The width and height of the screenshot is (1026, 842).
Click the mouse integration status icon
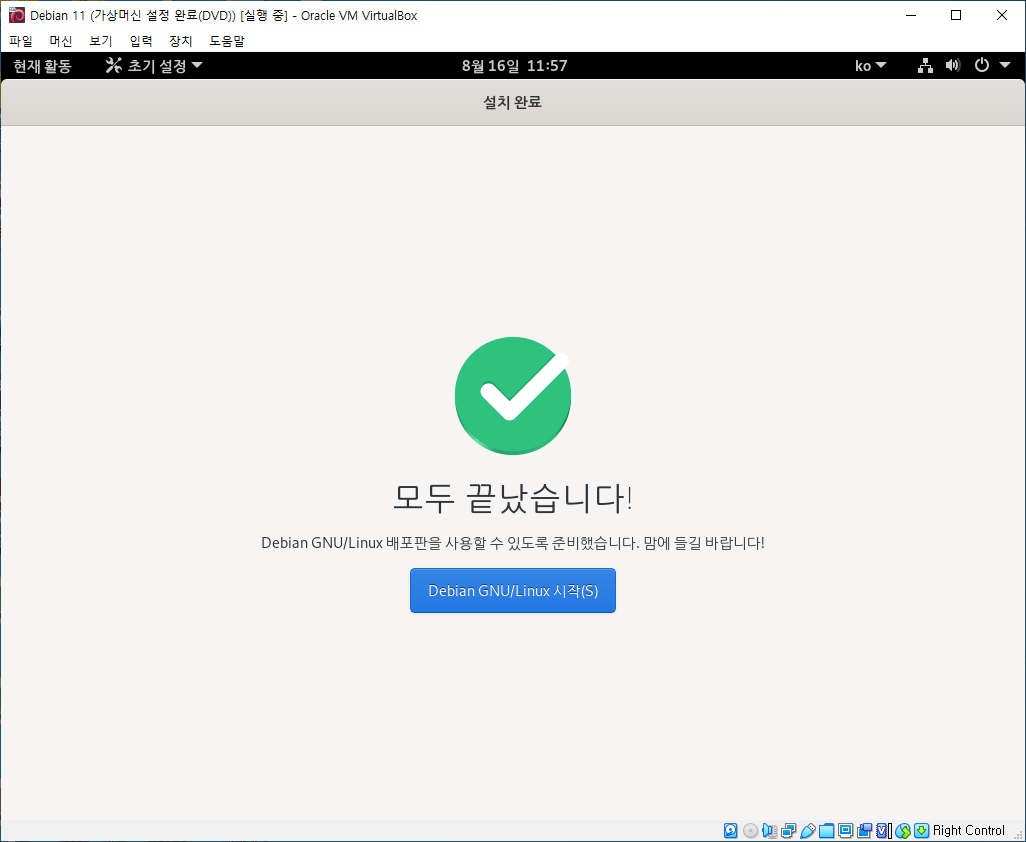903,830
